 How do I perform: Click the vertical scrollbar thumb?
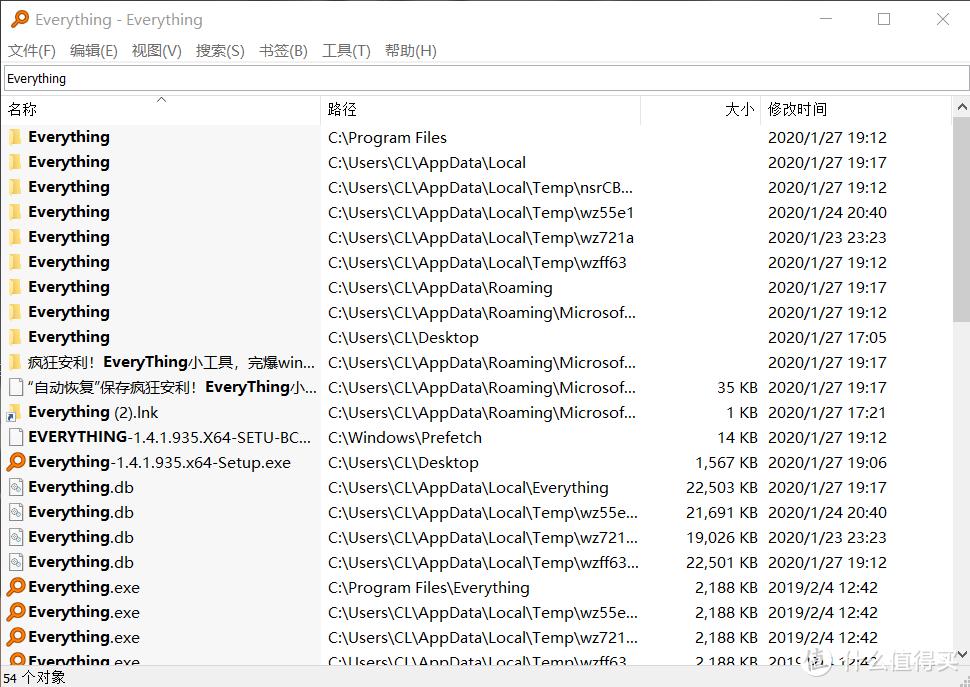(x=961, y=220)
